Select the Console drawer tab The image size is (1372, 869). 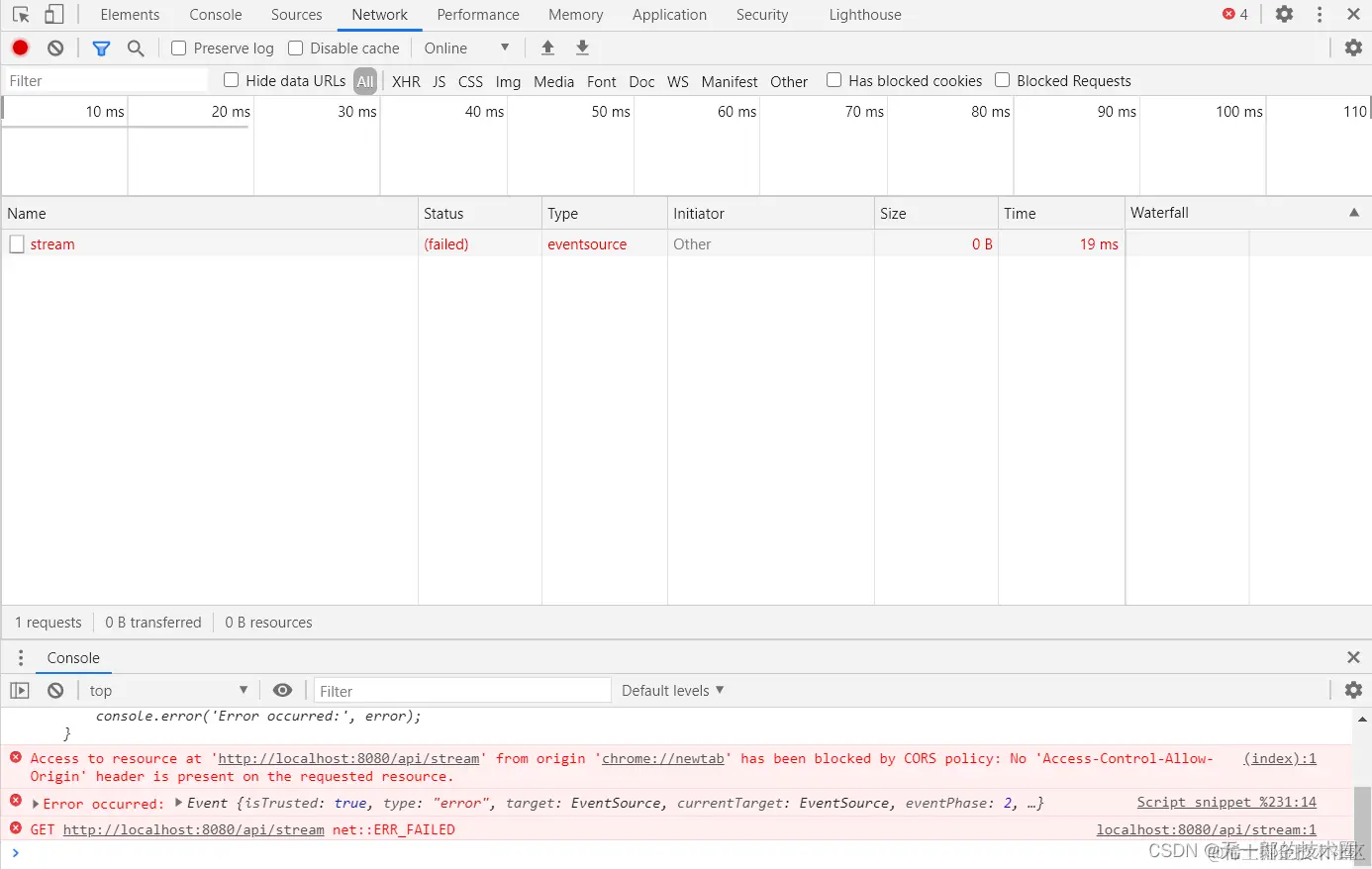click(x=73, y=658)
